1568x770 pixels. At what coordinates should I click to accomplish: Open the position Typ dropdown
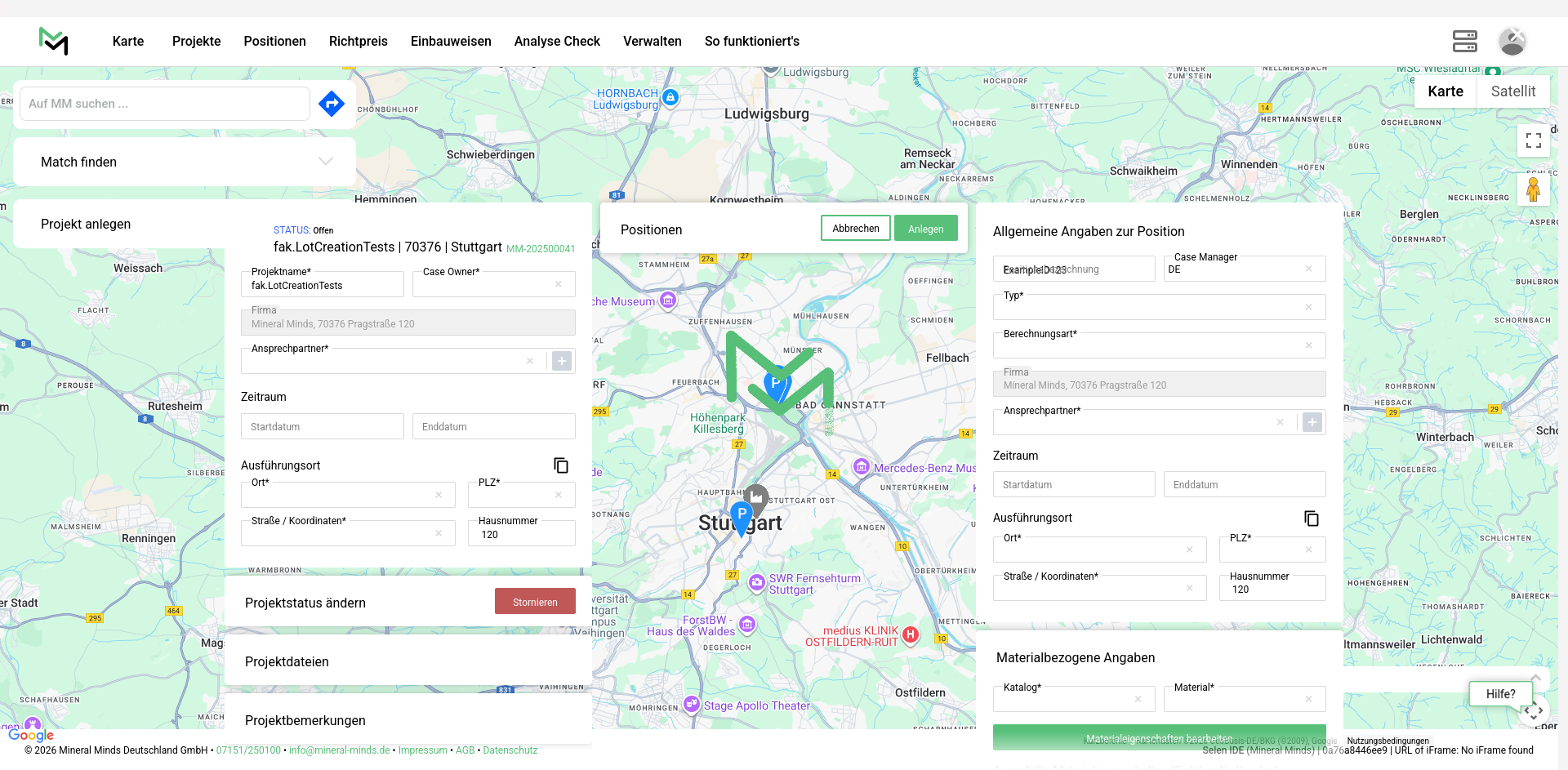tap(1151, 308)
